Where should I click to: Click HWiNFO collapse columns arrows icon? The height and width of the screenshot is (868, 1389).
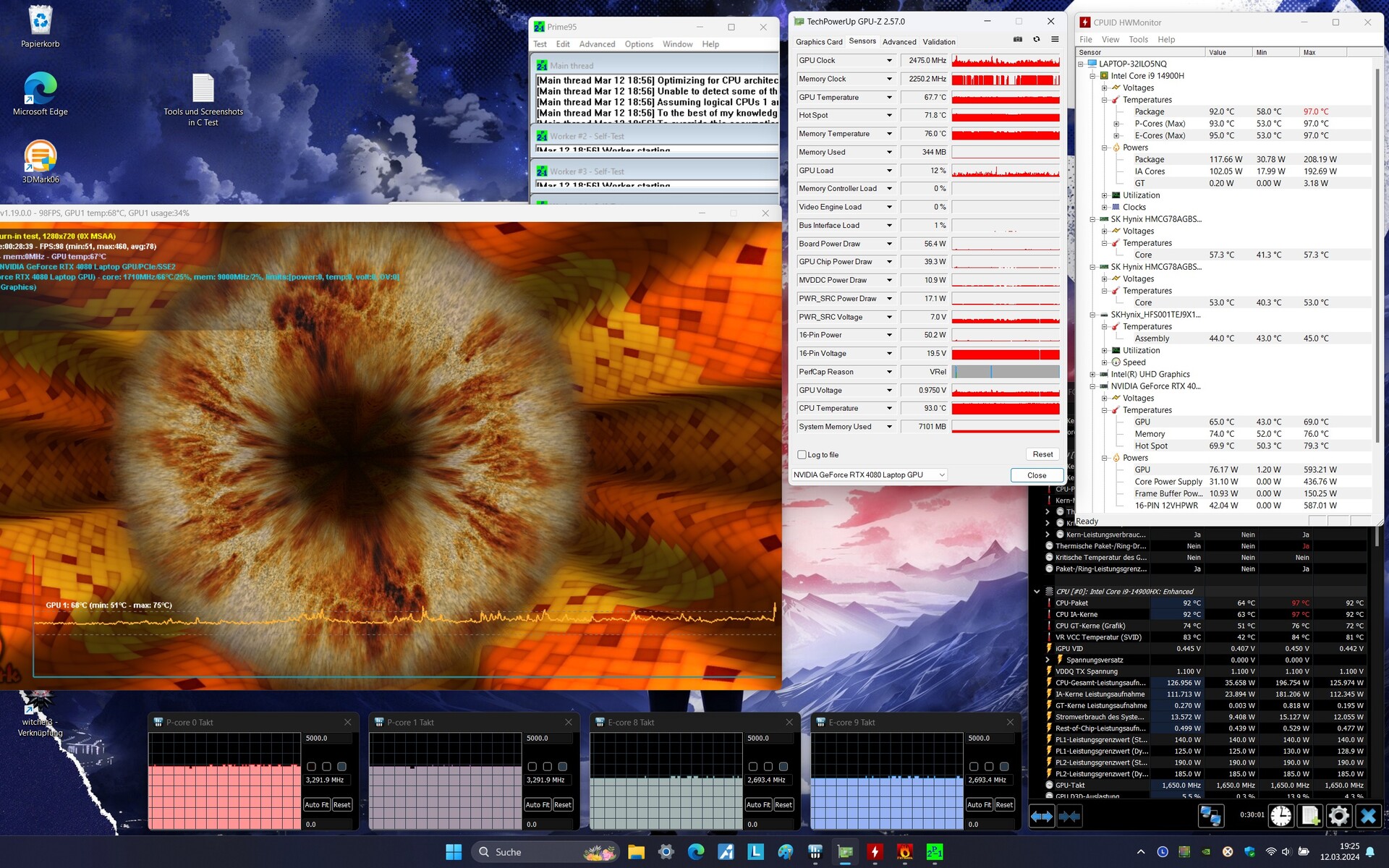pyautogui.click(x=1069, y=816)
